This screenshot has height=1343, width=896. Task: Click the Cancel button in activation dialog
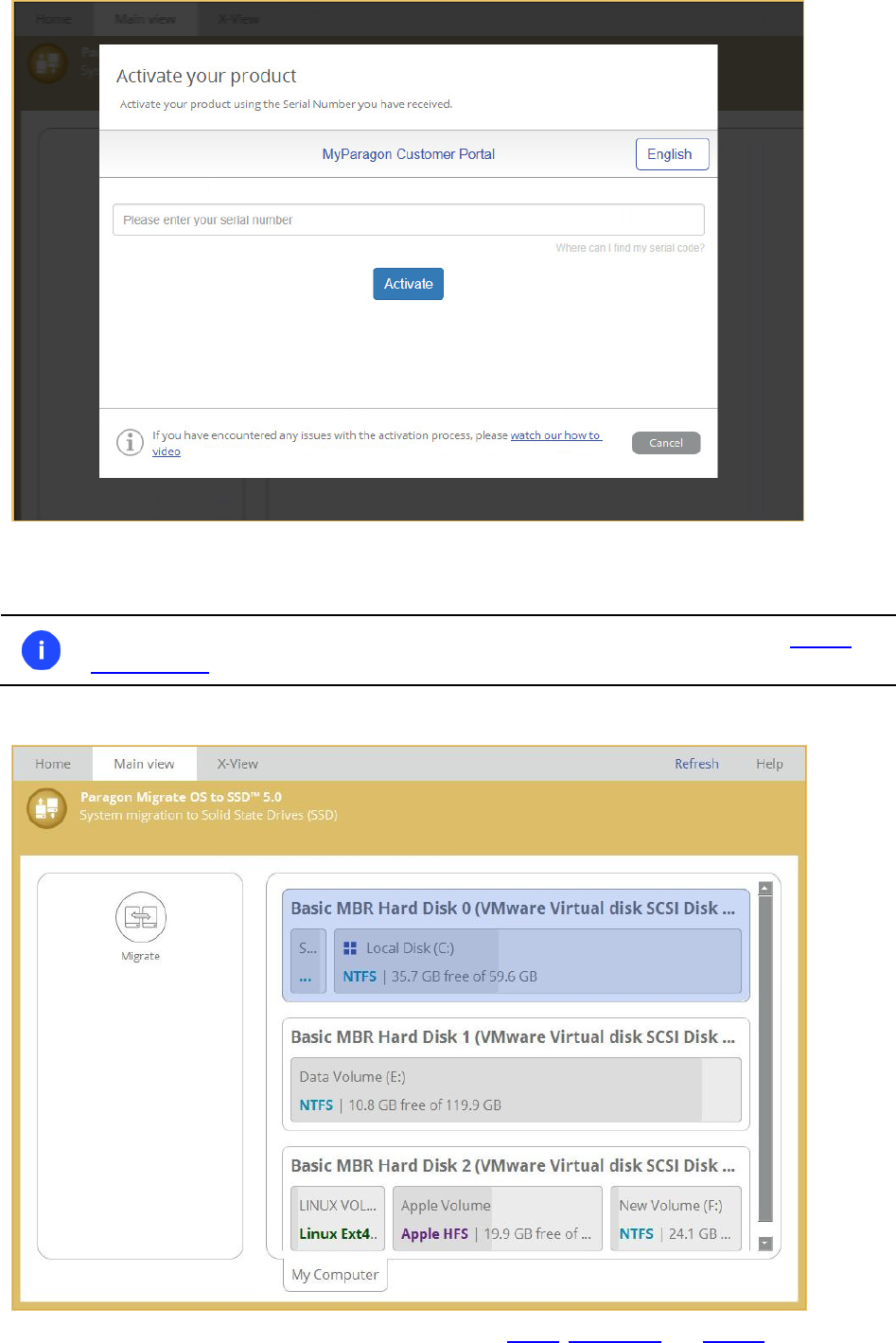666,443
